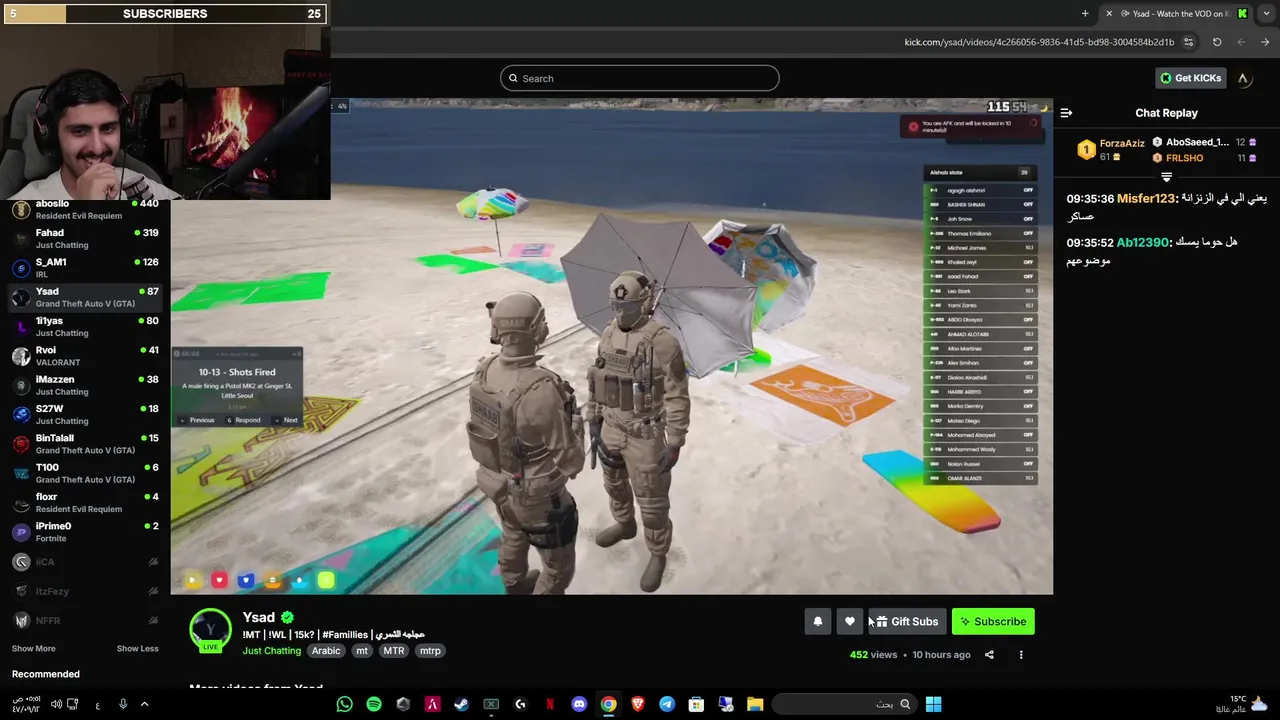
Task: Click the Arabic tag
Action: 326,651
